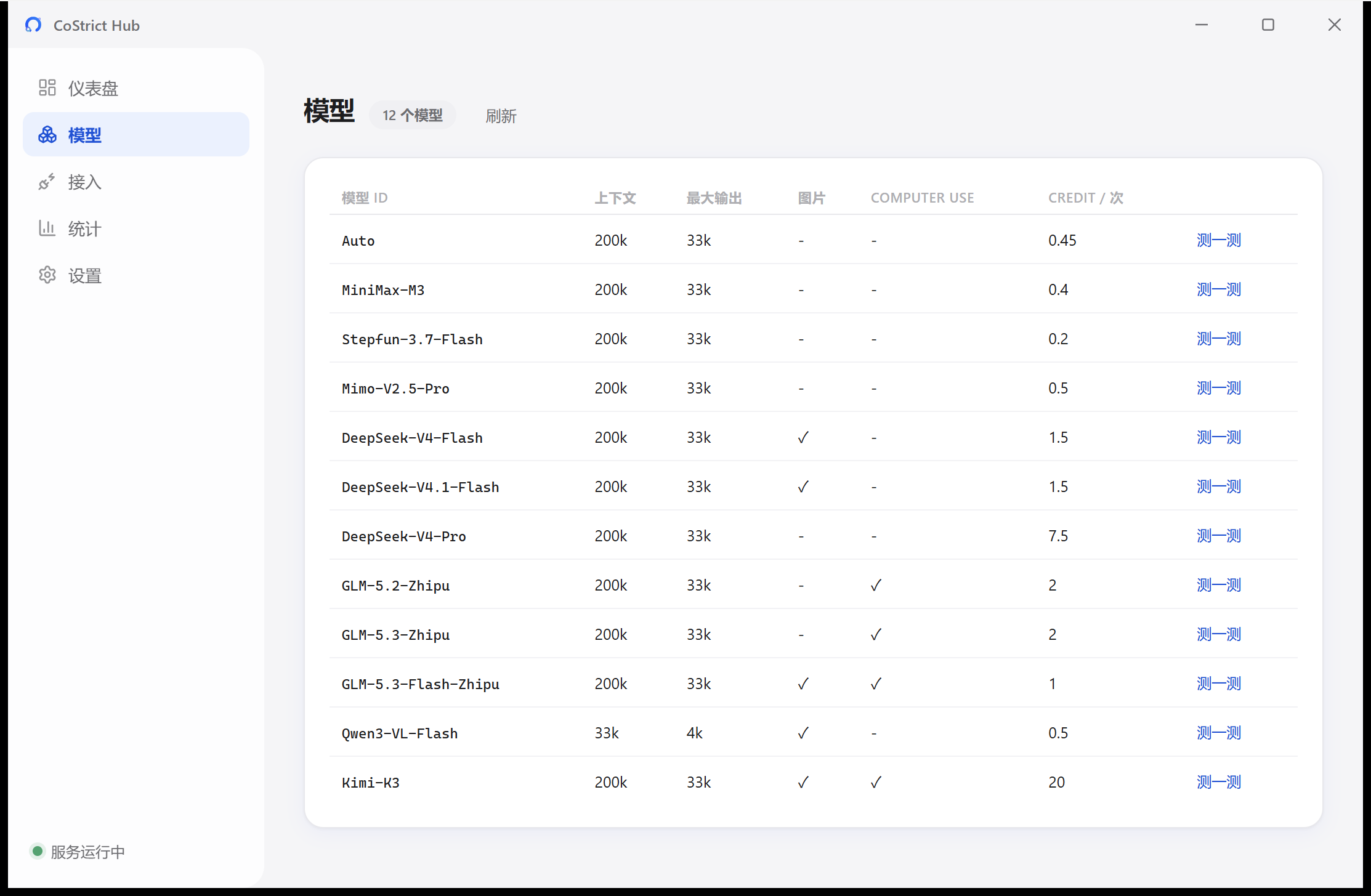Screen dimensions: 1371x896
Task: Test DeepSeek-V4-Pro via 测一测 link
Action: tap(1218, 536)
